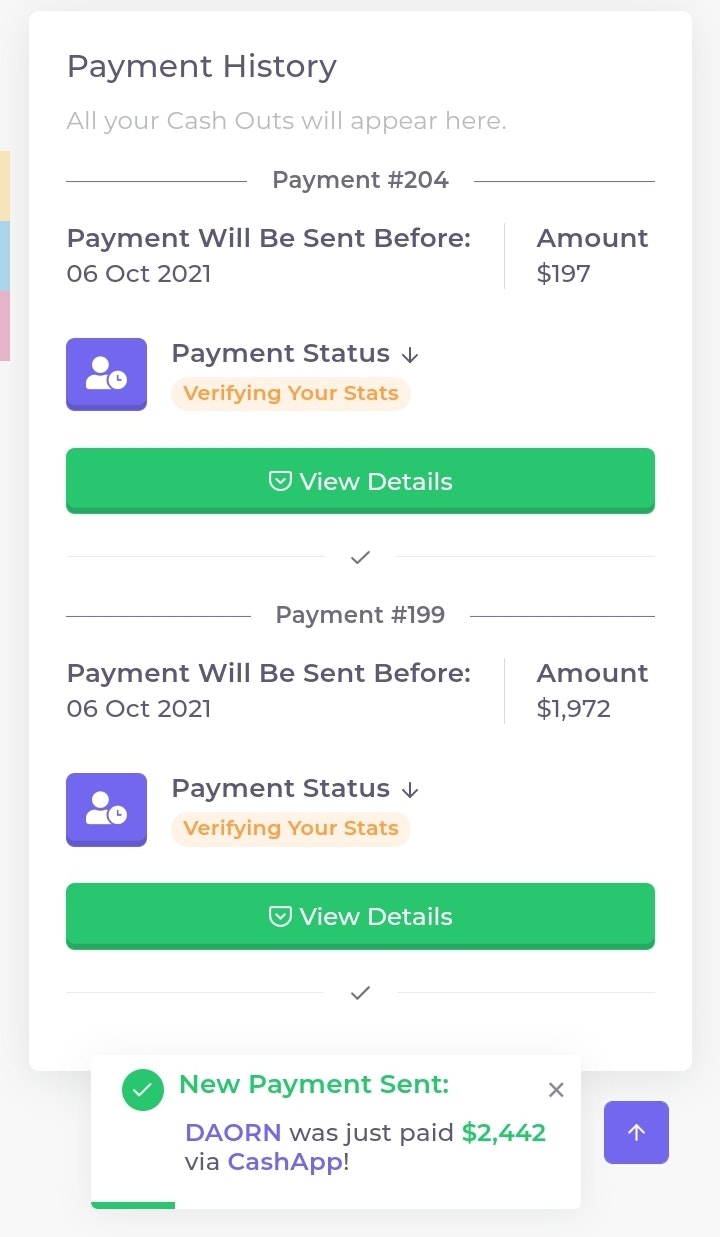This screenshot has width=720, height=1237.
Task: Click Verifying Your Stats badge for Payment #199
Action: [291, 828]
